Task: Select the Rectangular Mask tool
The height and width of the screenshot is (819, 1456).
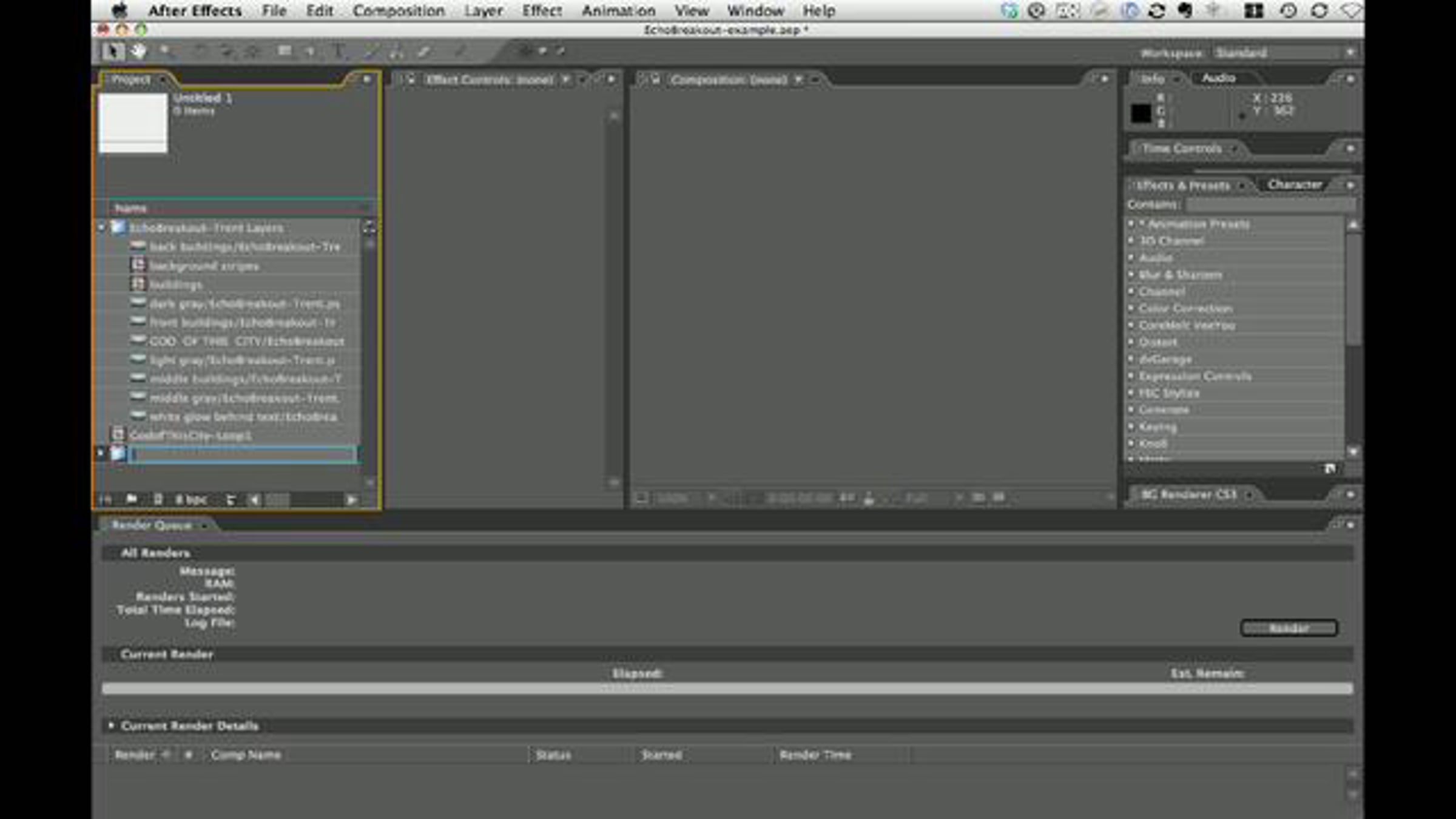Action: (x=284, y=52)
